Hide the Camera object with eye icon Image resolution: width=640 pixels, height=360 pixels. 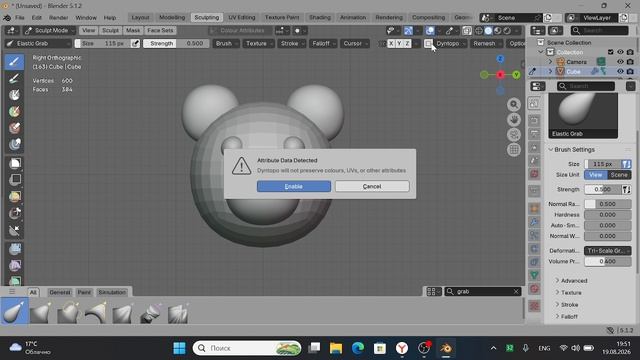620,62
